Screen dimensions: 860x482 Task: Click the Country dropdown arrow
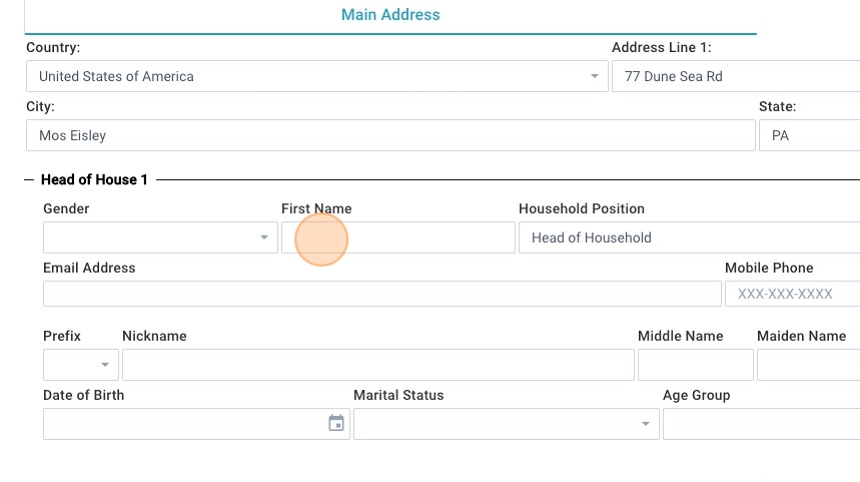(x=594, y=77)
